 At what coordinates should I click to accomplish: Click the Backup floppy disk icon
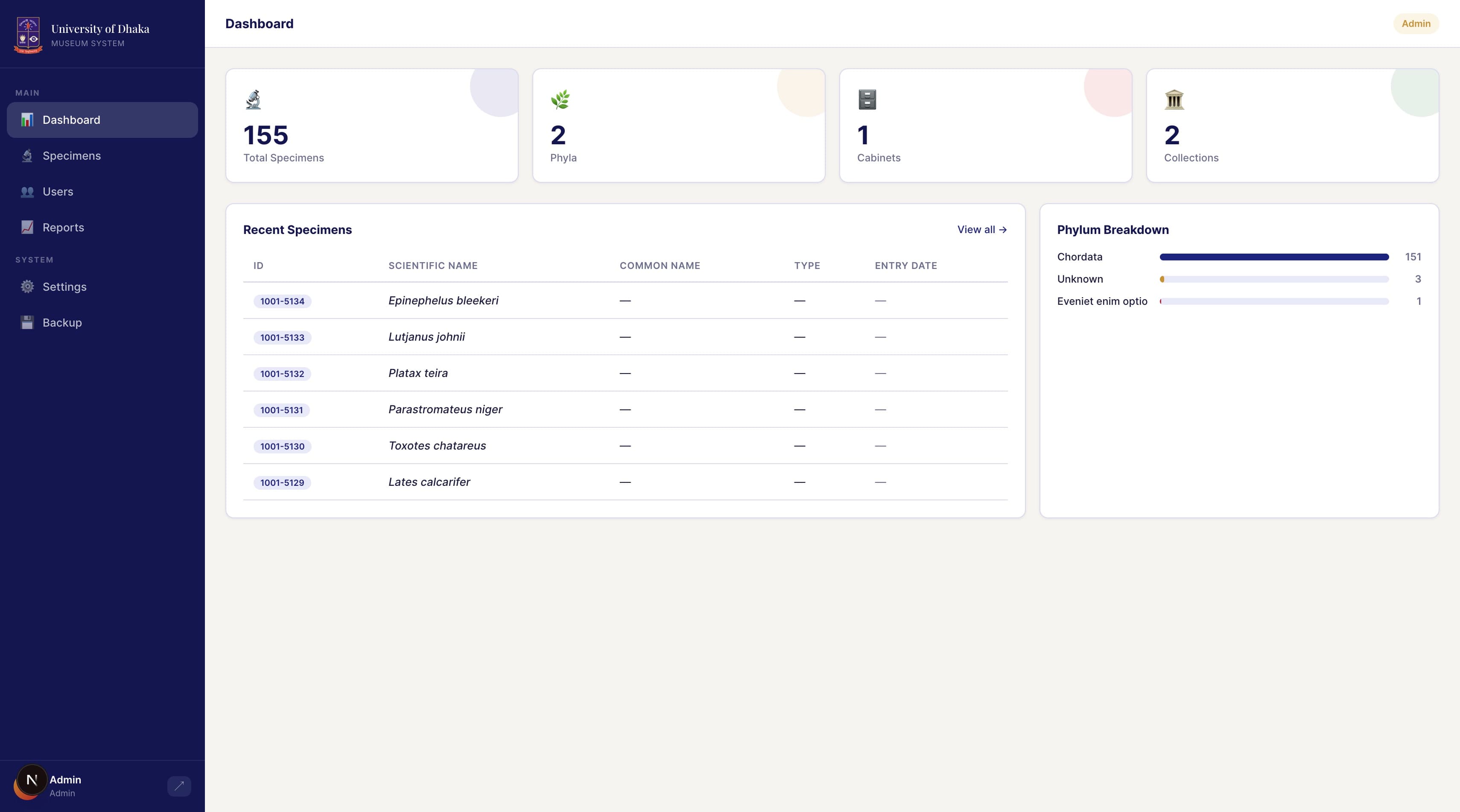[27, 322]
